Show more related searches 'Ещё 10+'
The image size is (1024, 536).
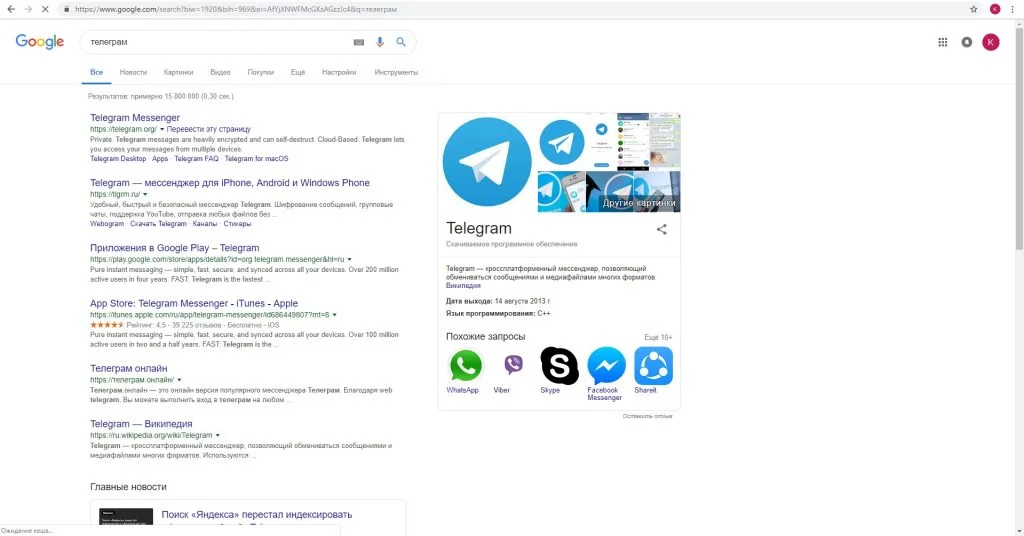tap(658, 338)
